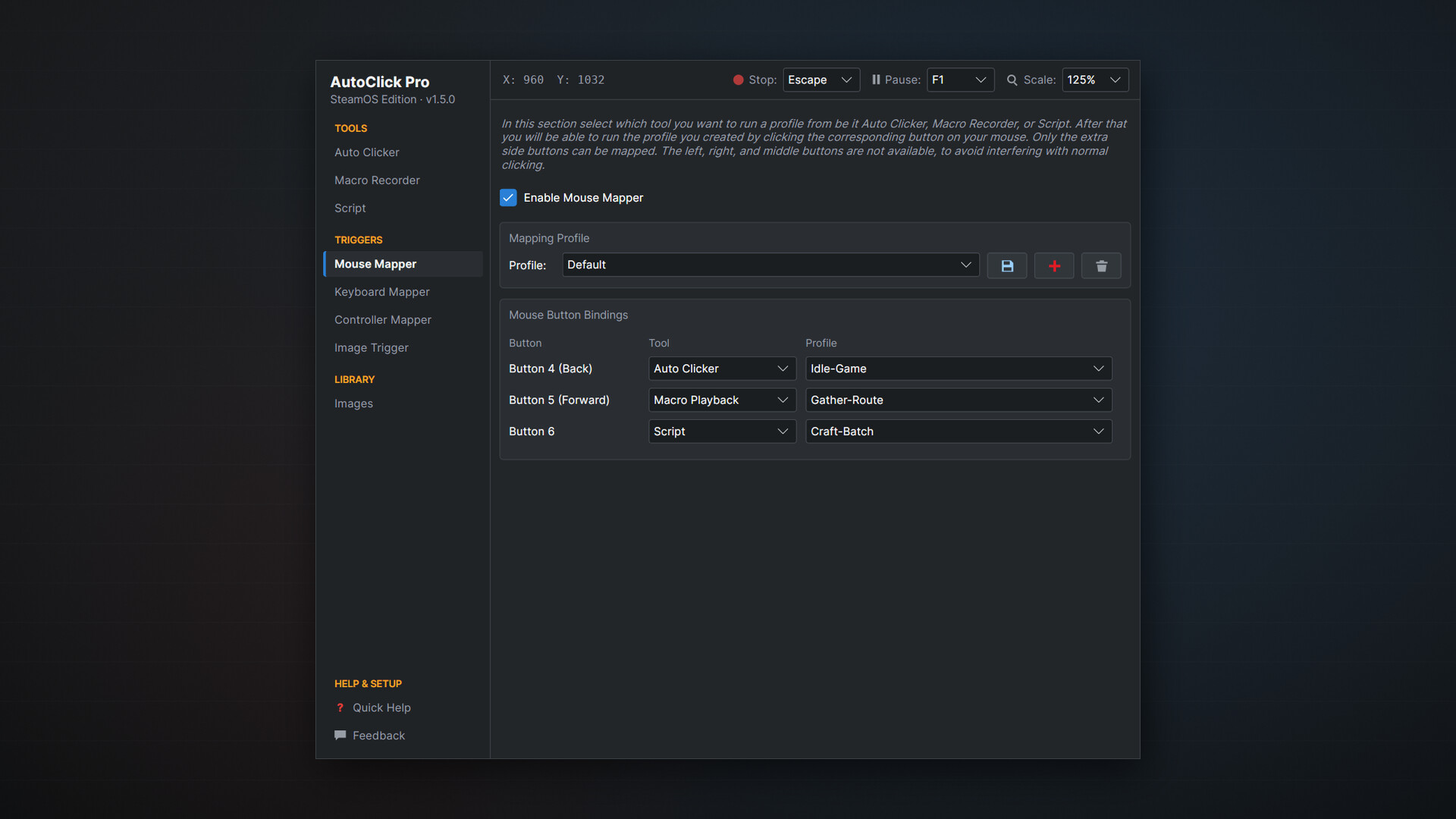This screenshot has width=1456, height=819.
Task: Open the Script tool in the sidebar
Action: (403, 208)
